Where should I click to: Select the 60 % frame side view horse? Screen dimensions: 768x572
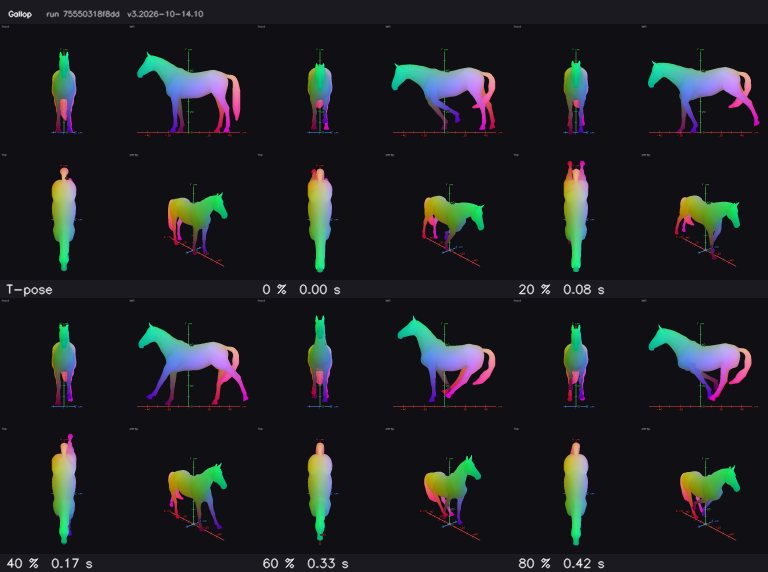pyautogui.click(x=447, y=359)
